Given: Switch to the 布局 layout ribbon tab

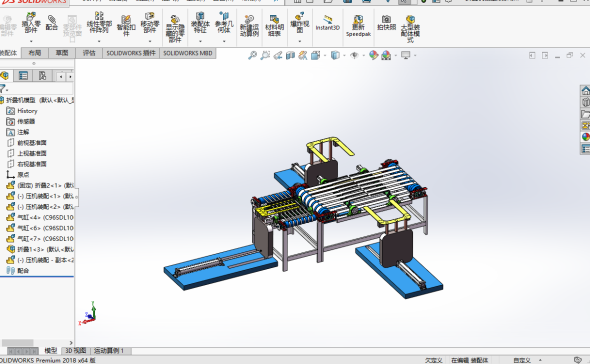Looking at the screenshot, I should [x=35, y=53].
